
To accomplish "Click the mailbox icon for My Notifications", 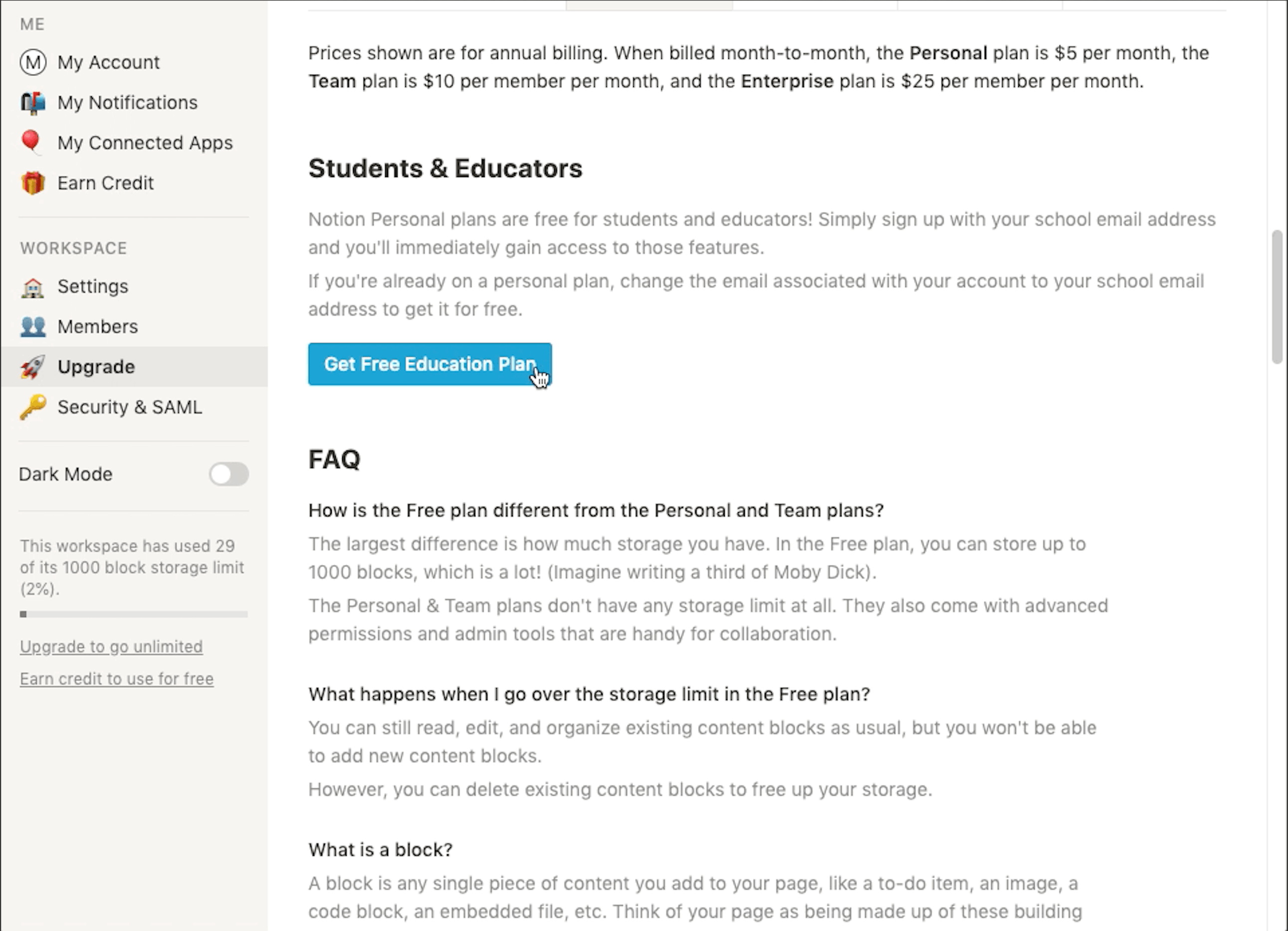I will 33,103.
